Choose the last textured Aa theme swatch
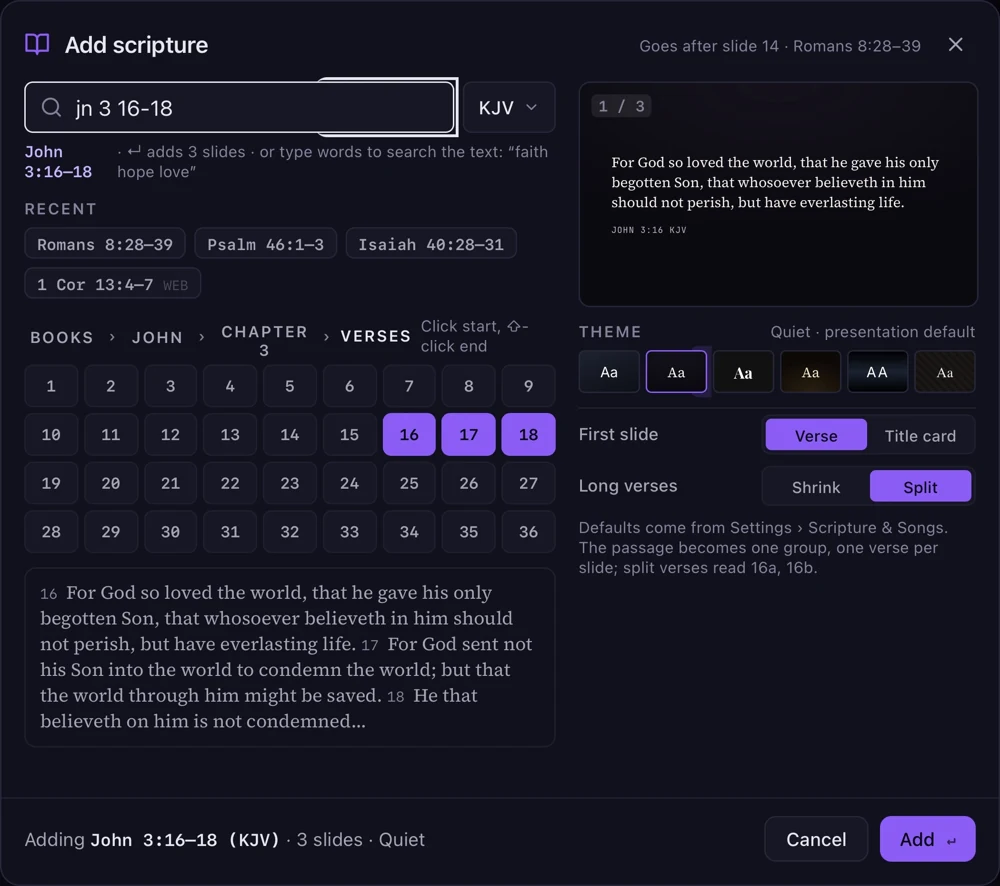The width and height of the screenshot is (1000, 886). coord(945,372)
